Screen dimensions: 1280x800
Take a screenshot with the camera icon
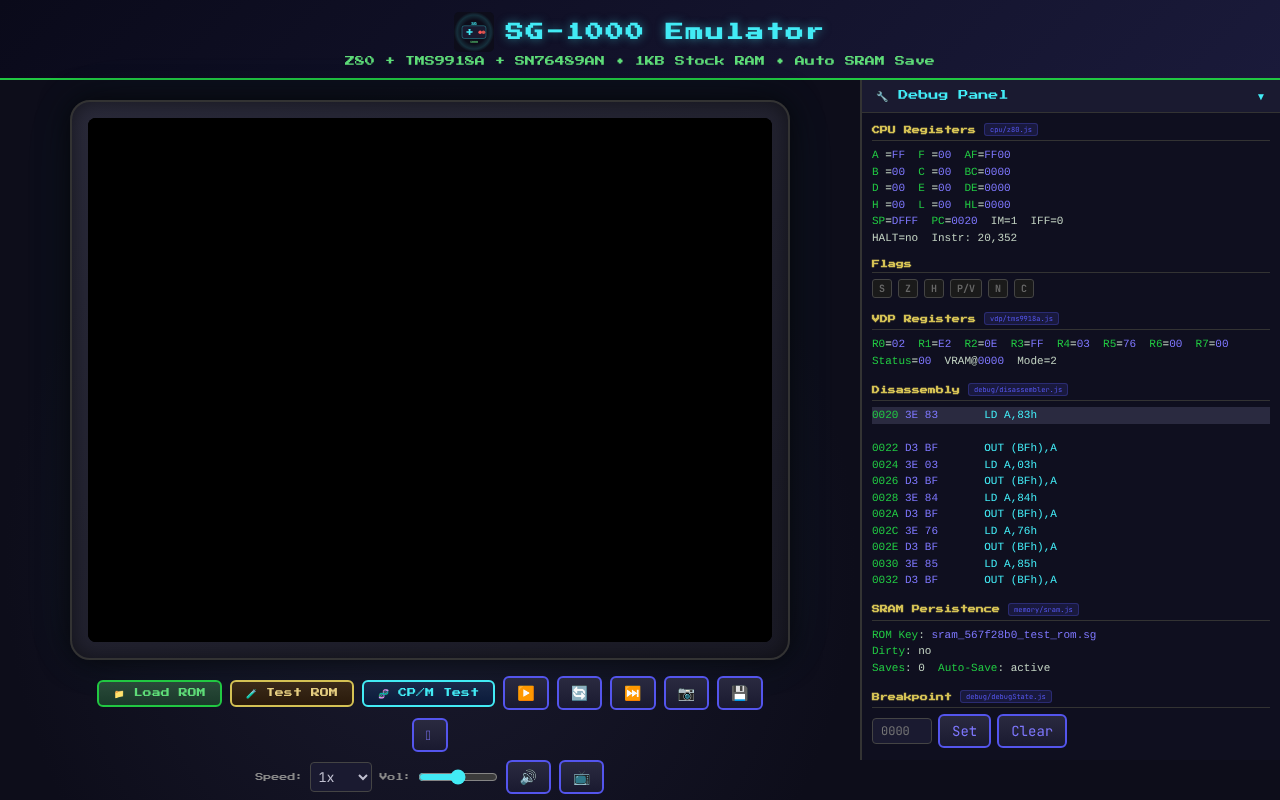[x=686, y=693]
